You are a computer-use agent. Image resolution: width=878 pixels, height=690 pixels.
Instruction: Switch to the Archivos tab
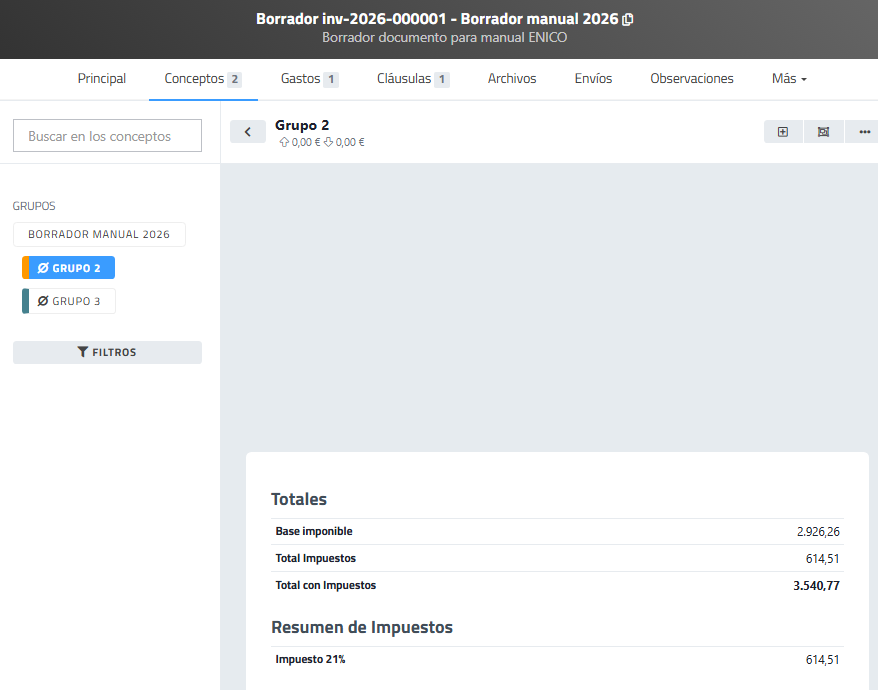pyautogui.click(x=512, y=79)
